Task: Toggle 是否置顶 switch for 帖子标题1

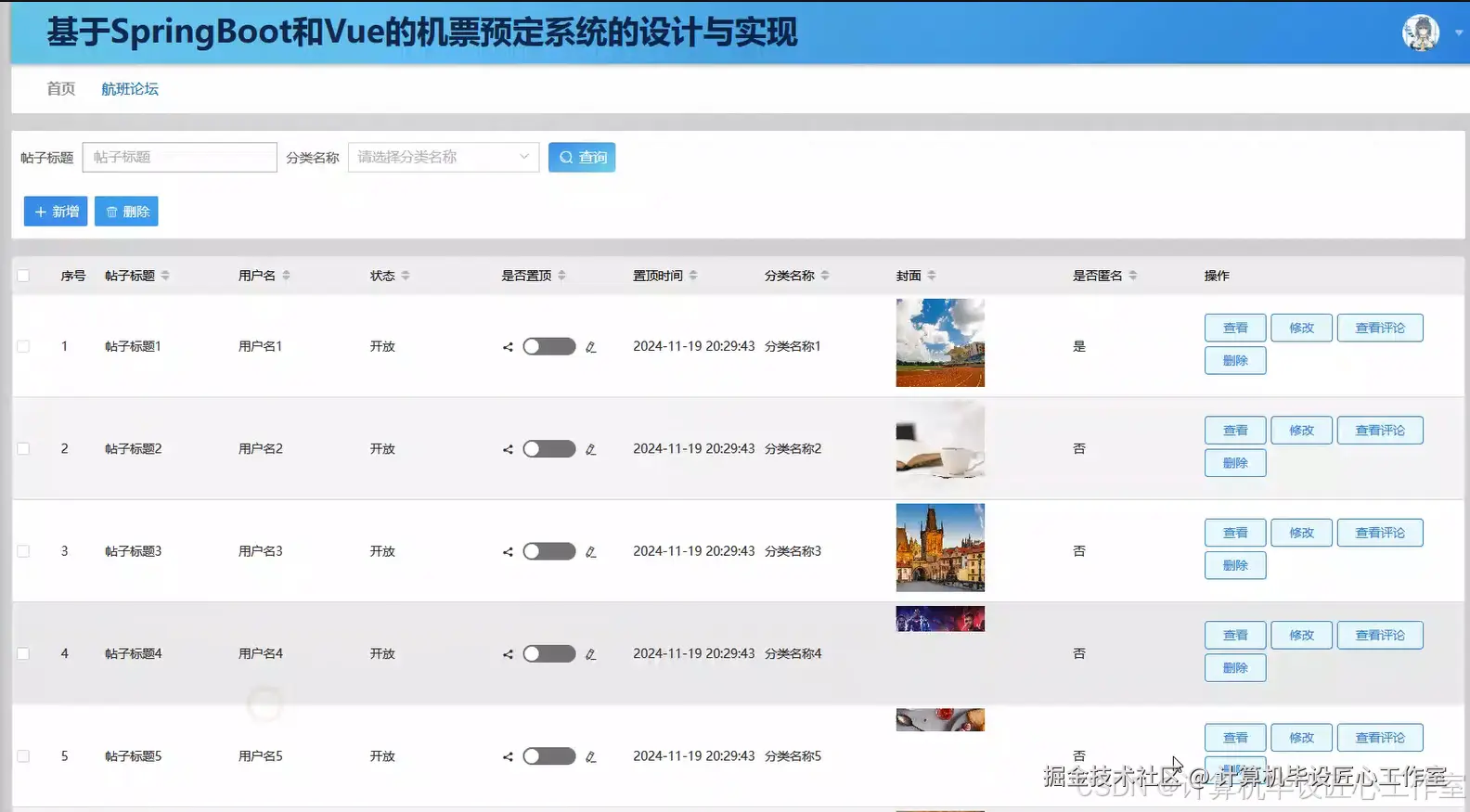Action: [x=549, y=346]
